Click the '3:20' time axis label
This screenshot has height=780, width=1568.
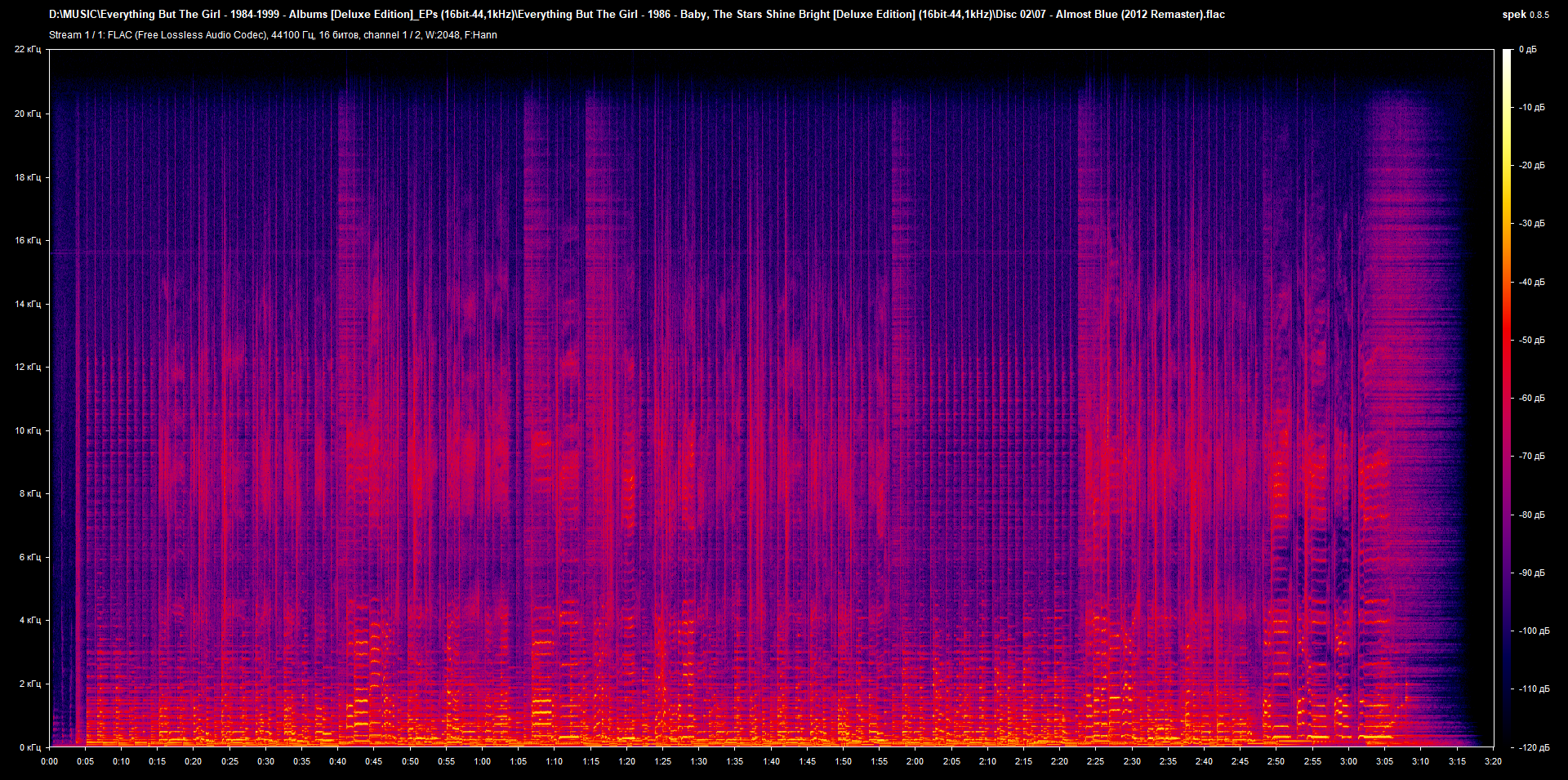tap(1493, 761)
